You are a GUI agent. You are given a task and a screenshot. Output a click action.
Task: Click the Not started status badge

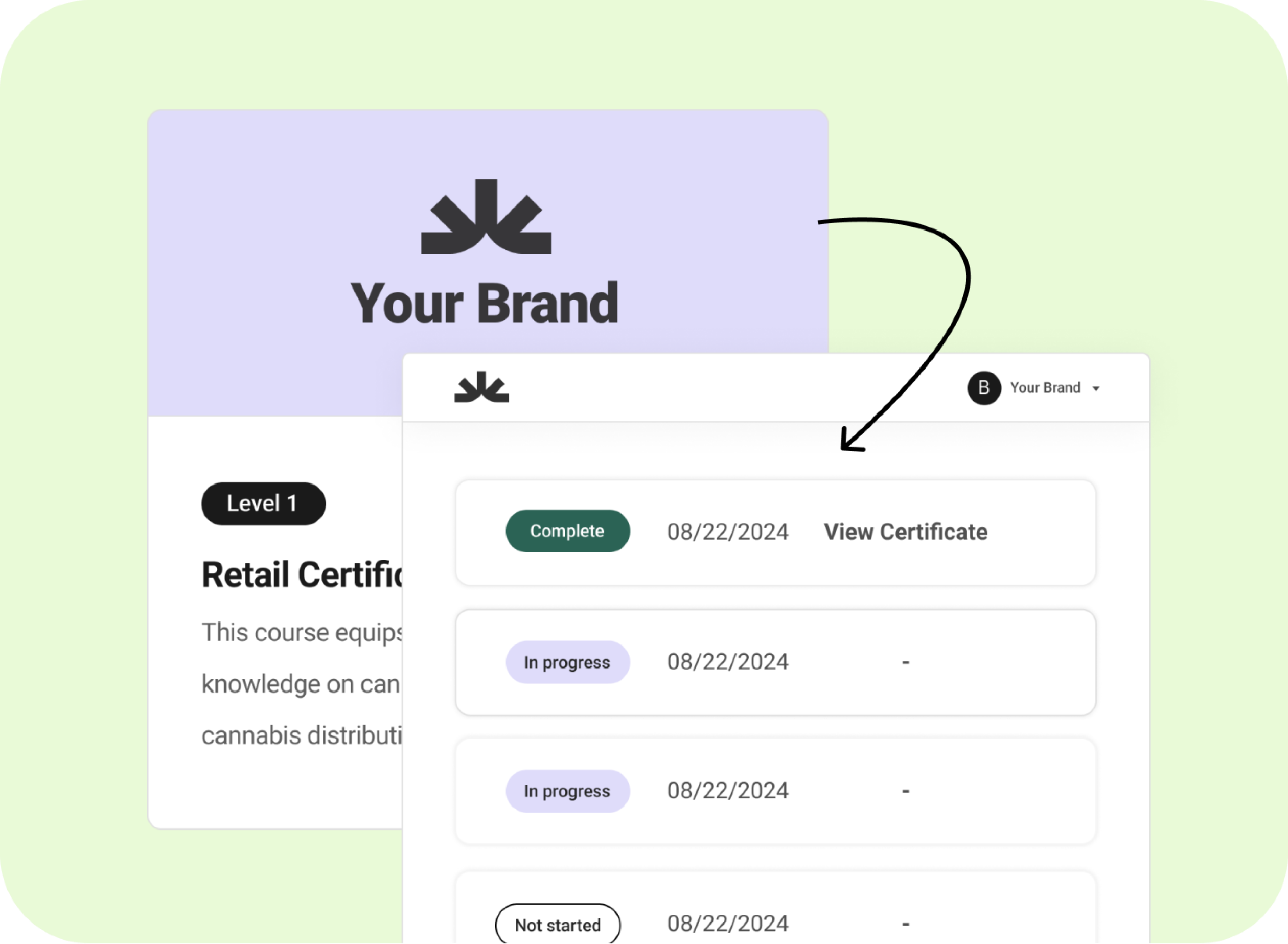558,924
